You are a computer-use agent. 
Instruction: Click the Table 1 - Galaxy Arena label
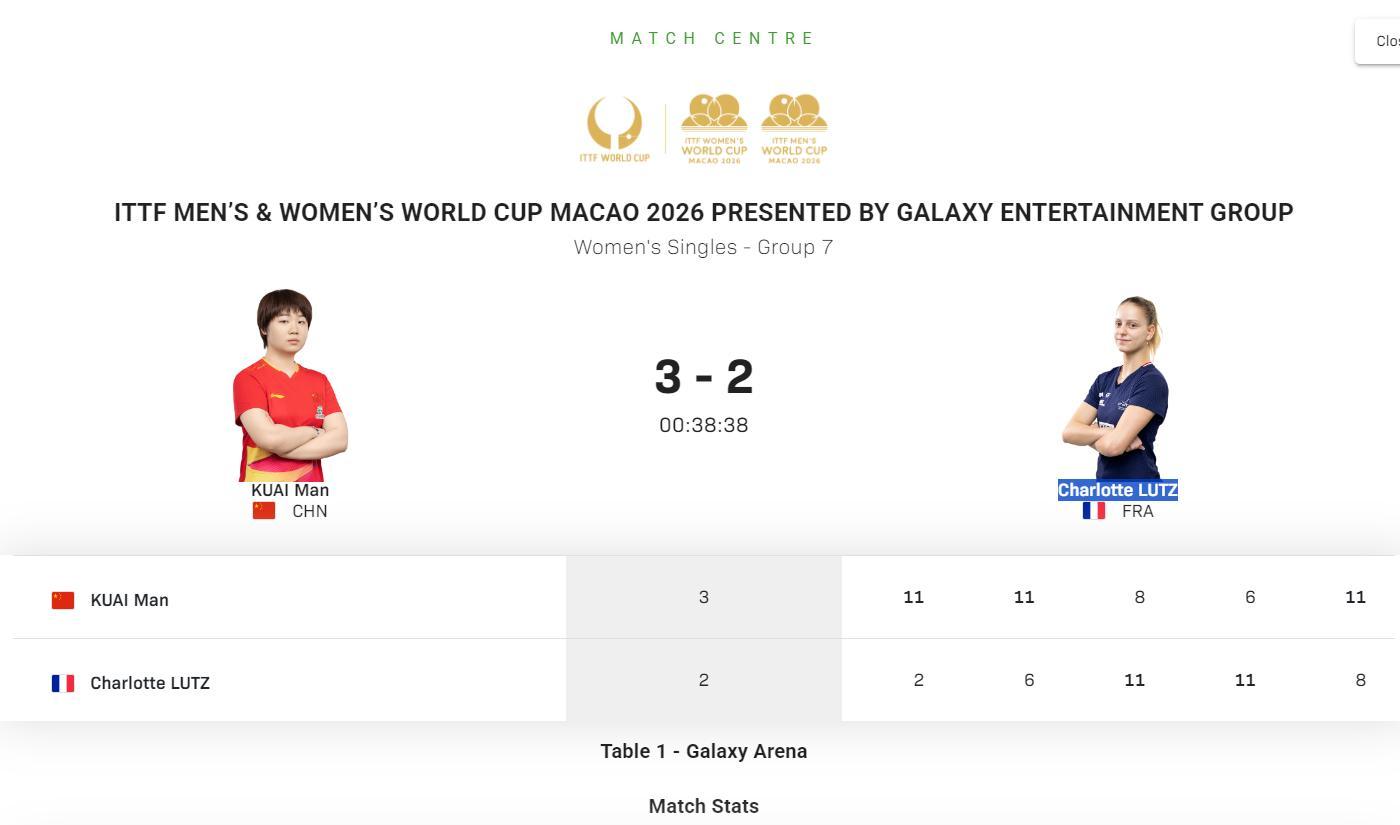(x=703, y=751)
